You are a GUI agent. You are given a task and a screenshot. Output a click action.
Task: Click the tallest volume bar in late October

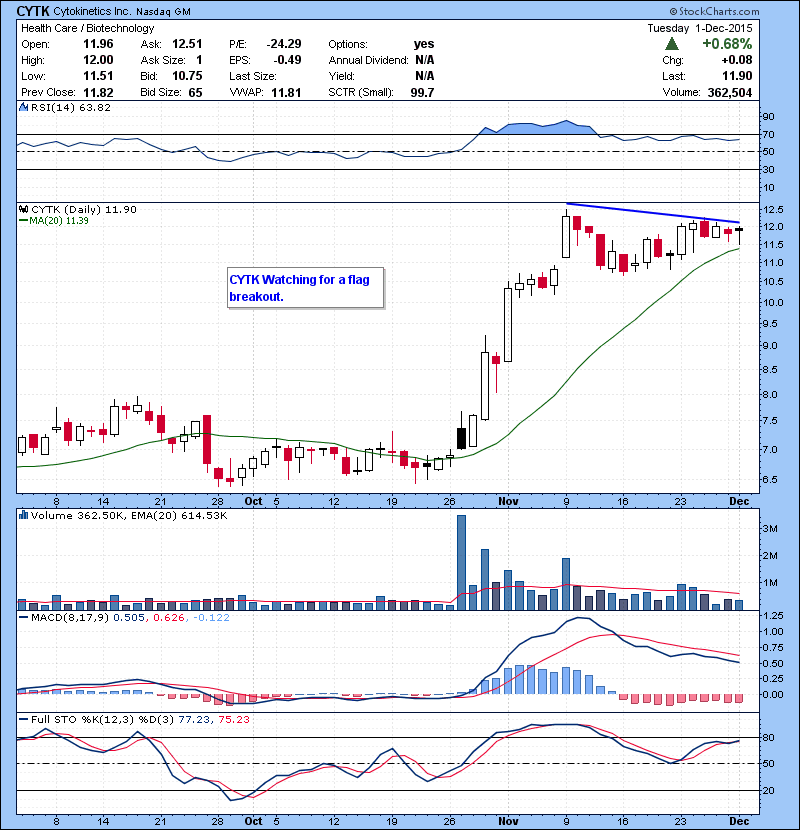461,562
